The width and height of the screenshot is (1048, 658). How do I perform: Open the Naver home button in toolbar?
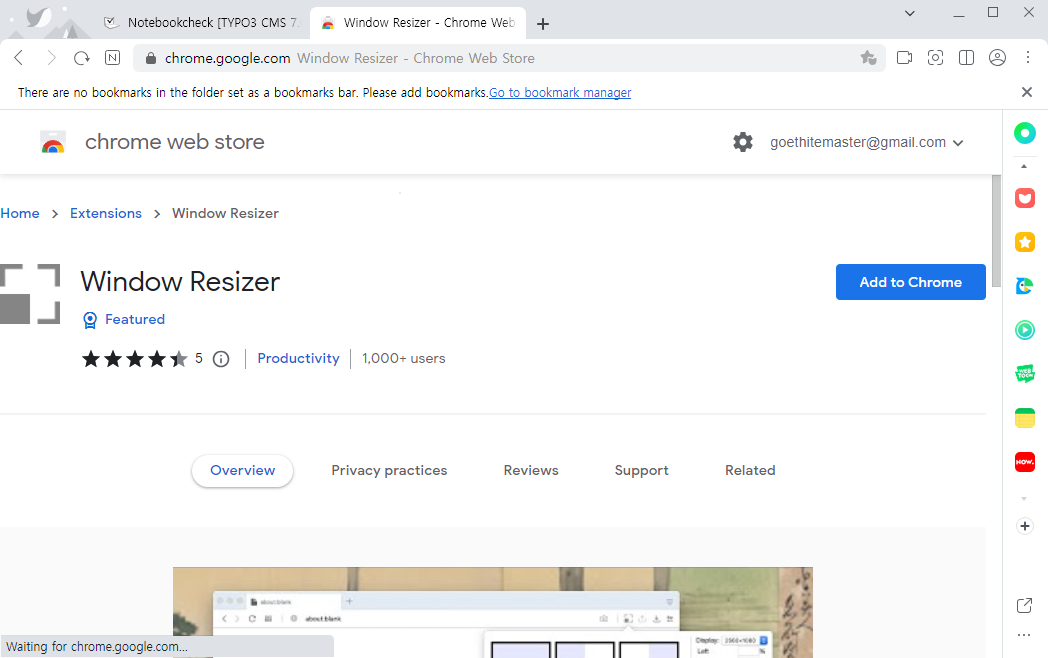point(113,58)
